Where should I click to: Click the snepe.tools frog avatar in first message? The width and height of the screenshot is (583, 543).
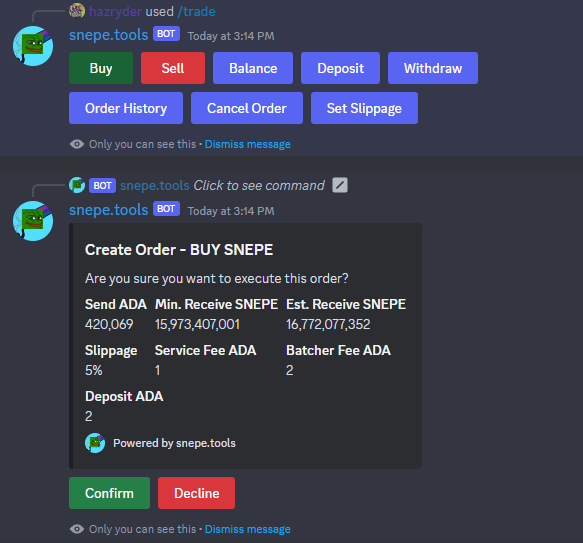click(33, 46)
